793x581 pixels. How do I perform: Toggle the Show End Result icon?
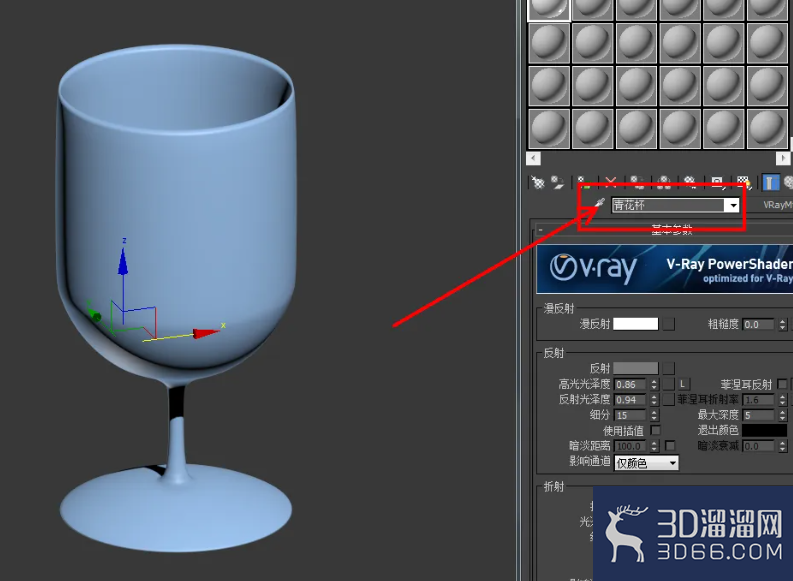(x=770, y=182)
